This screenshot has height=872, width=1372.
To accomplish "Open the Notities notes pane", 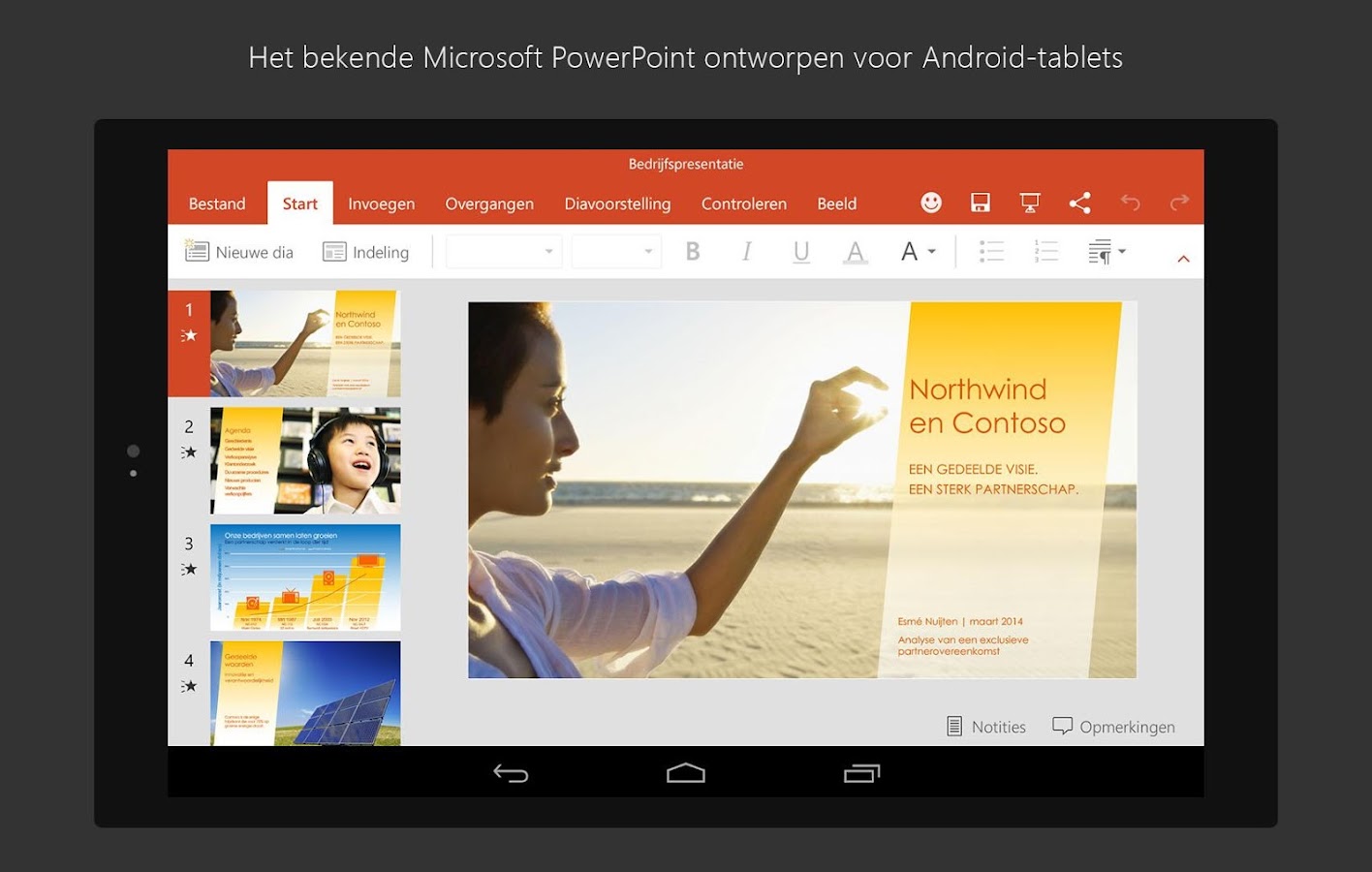I will tap(986, 727).
